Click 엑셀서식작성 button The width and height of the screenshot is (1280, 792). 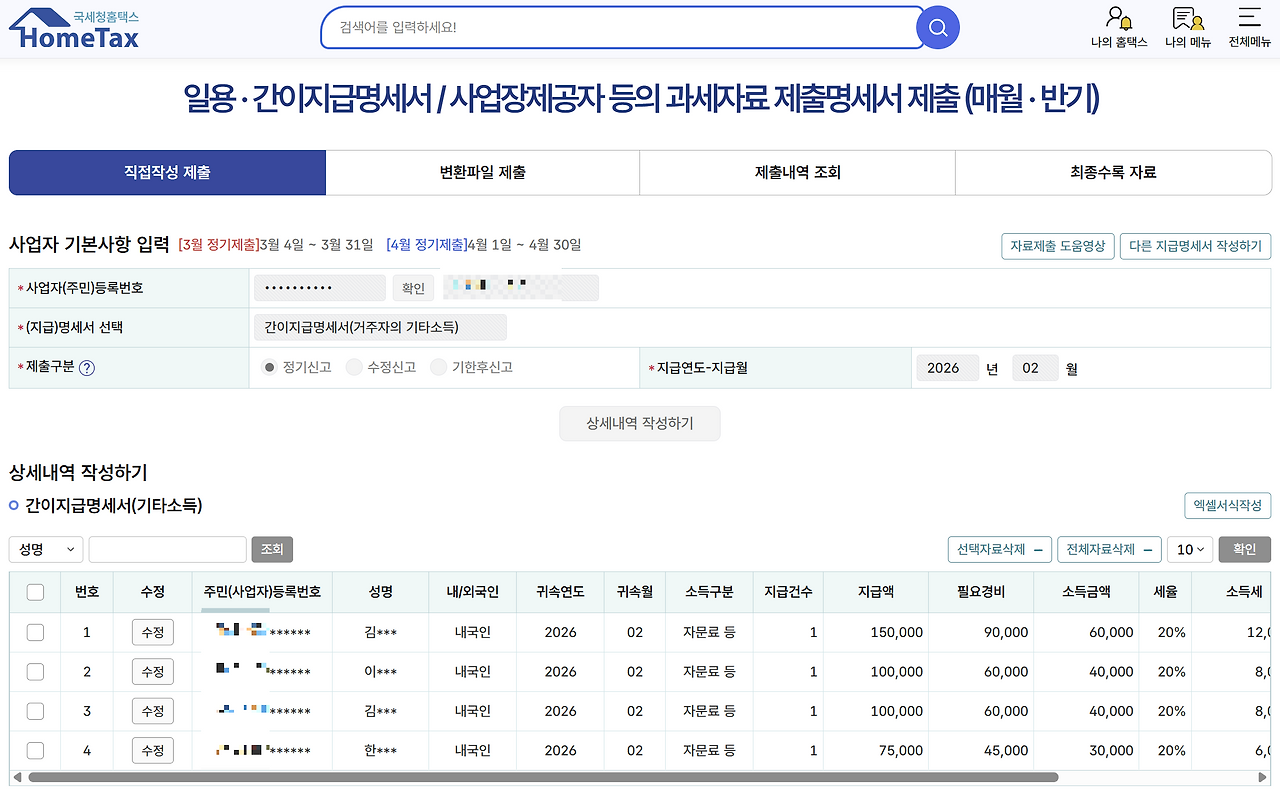tap(1227, 506)
